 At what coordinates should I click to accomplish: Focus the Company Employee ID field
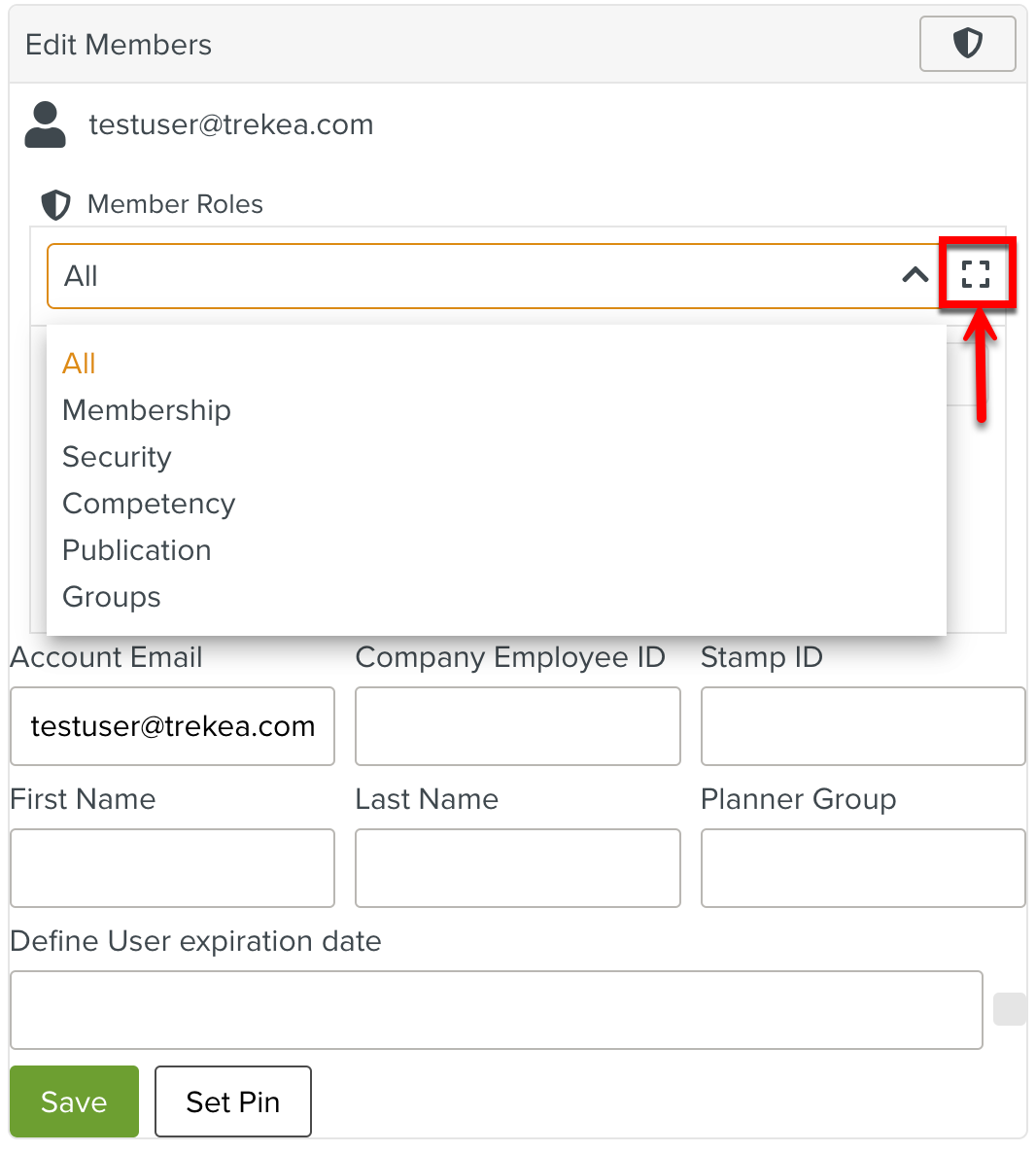point(517,726)
